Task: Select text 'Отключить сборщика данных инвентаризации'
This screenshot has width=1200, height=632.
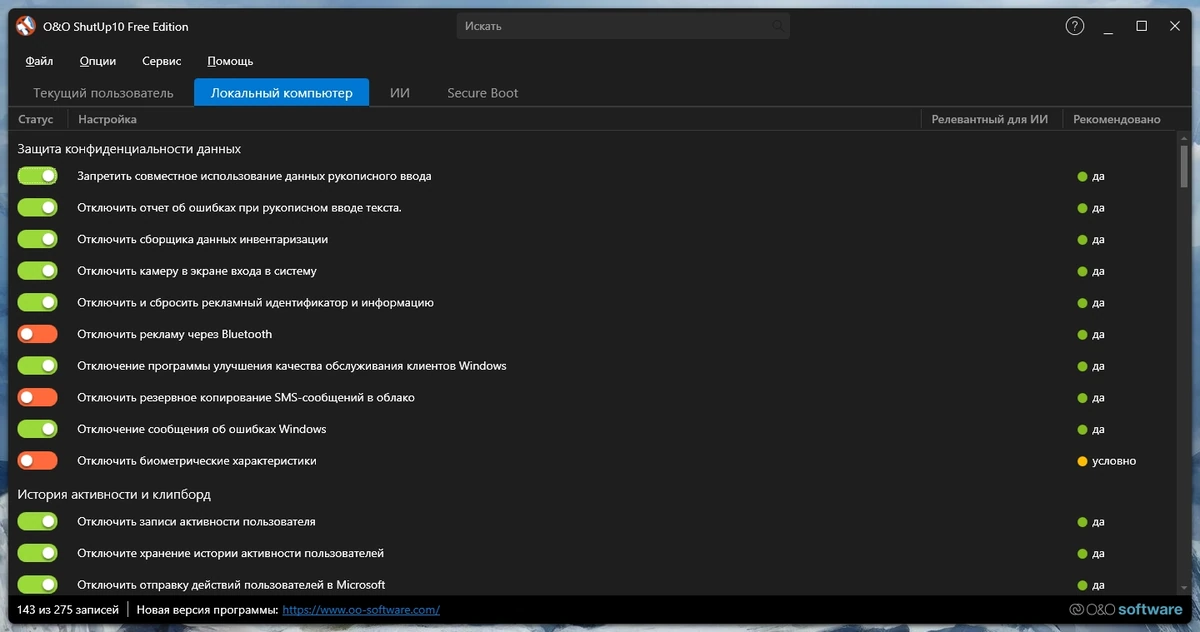Action: tap(203, 240)
